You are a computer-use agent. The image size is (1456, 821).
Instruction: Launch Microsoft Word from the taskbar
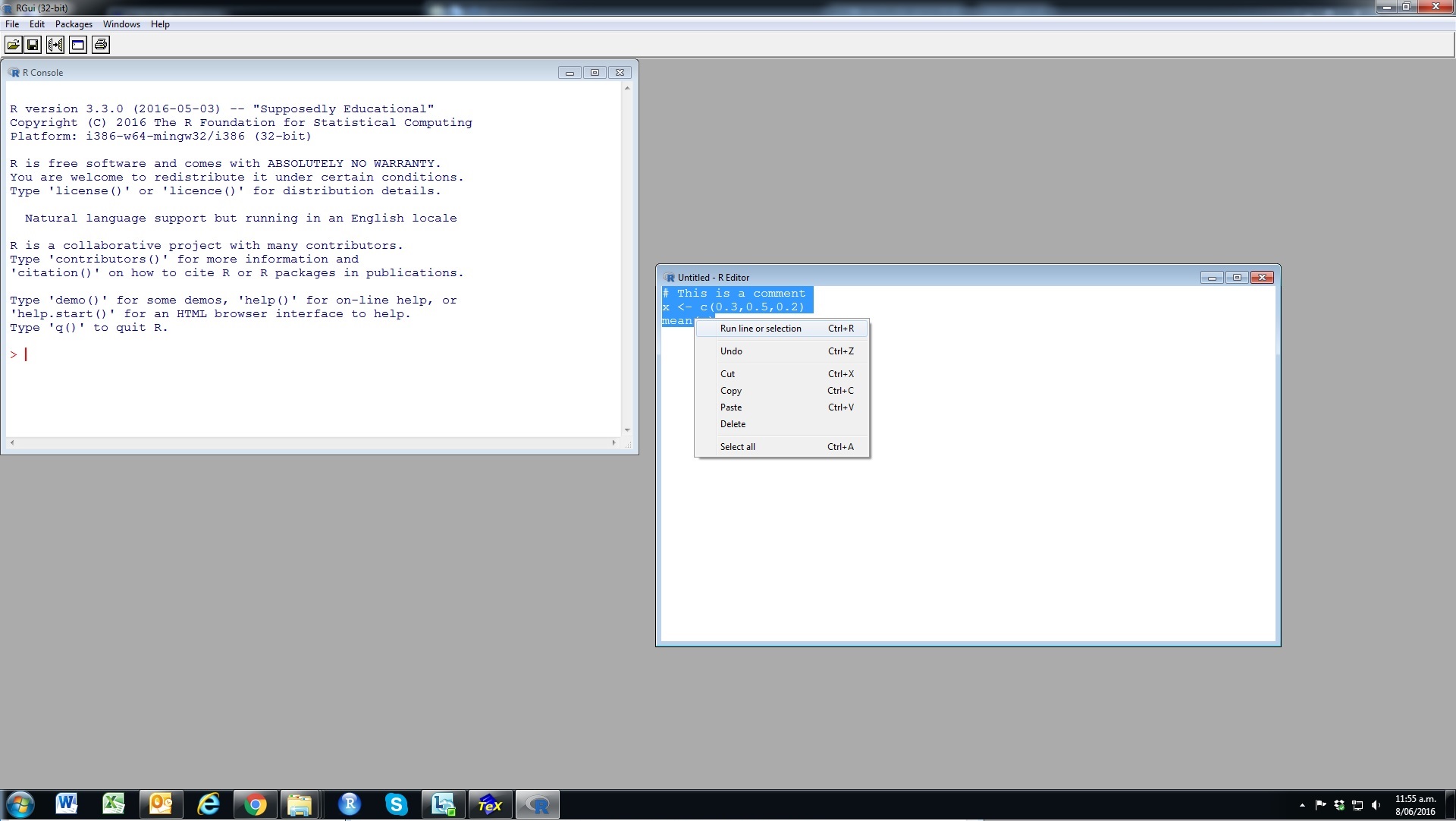pos(67,804)
